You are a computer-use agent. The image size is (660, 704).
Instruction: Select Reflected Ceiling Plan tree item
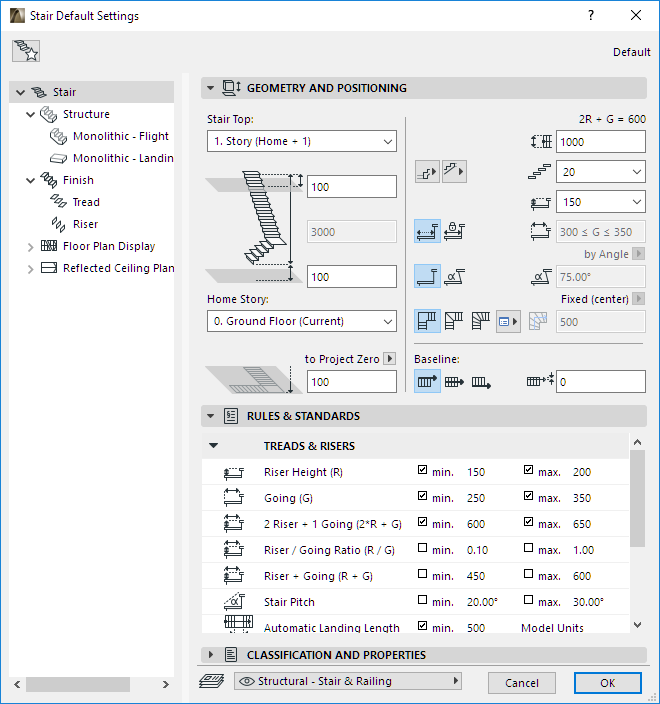pos(118,268)
